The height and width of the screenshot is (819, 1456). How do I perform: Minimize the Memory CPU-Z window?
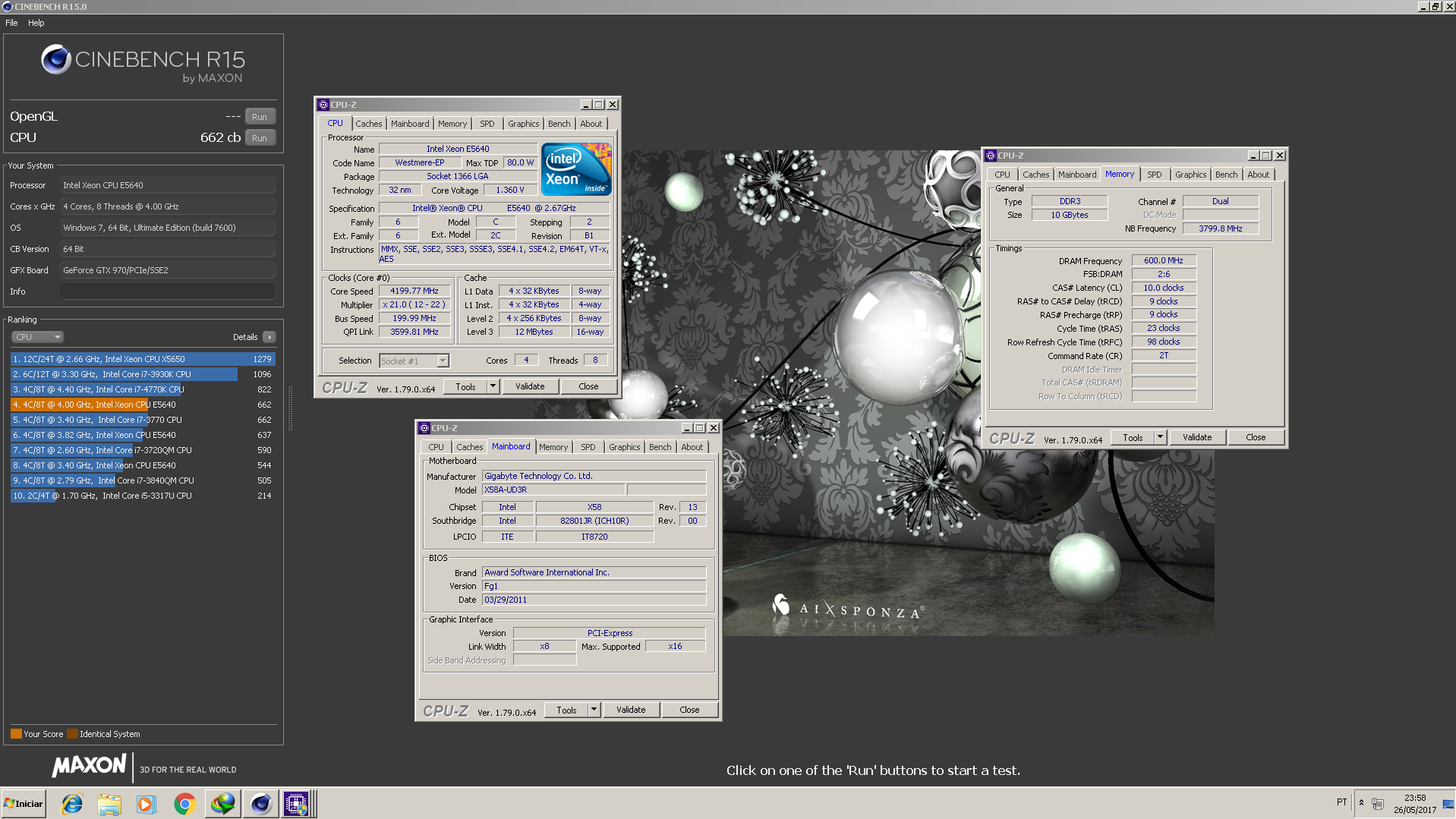click(x=1253, y=156)
